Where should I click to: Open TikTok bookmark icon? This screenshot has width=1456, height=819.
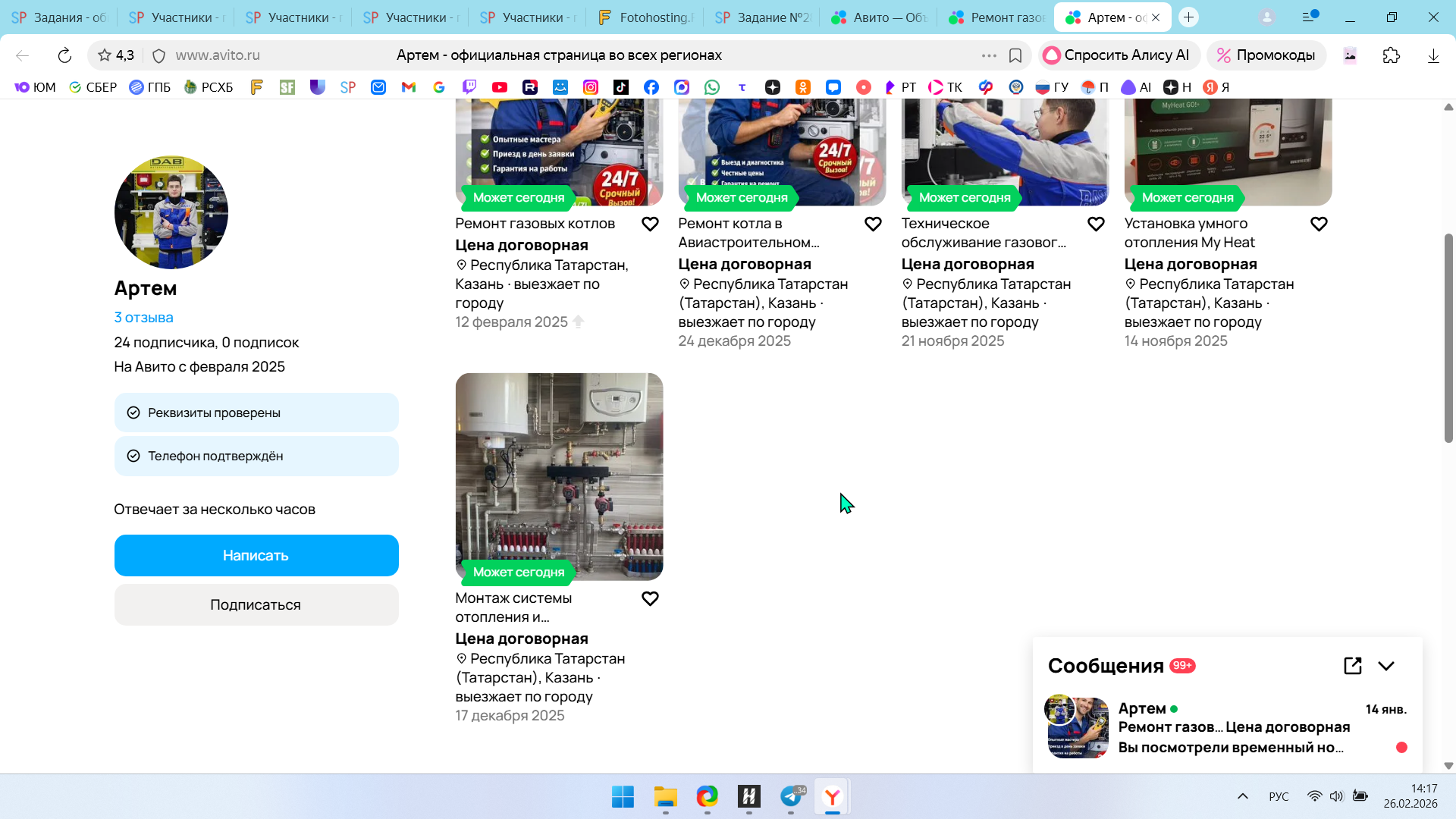tap(621, 87)
